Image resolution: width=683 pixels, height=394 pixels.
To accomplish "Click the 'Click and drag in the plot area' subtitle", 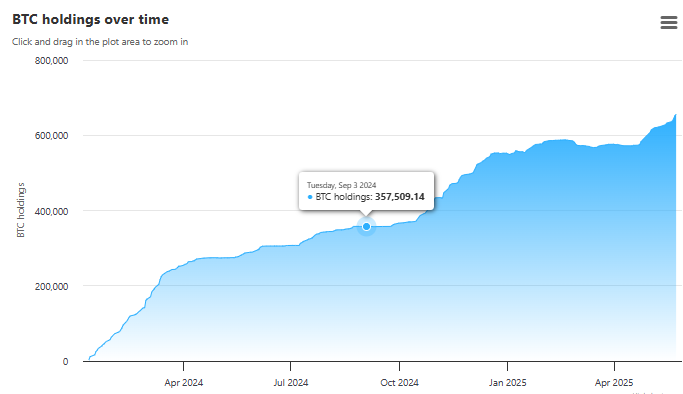I will tap(100, 42).
